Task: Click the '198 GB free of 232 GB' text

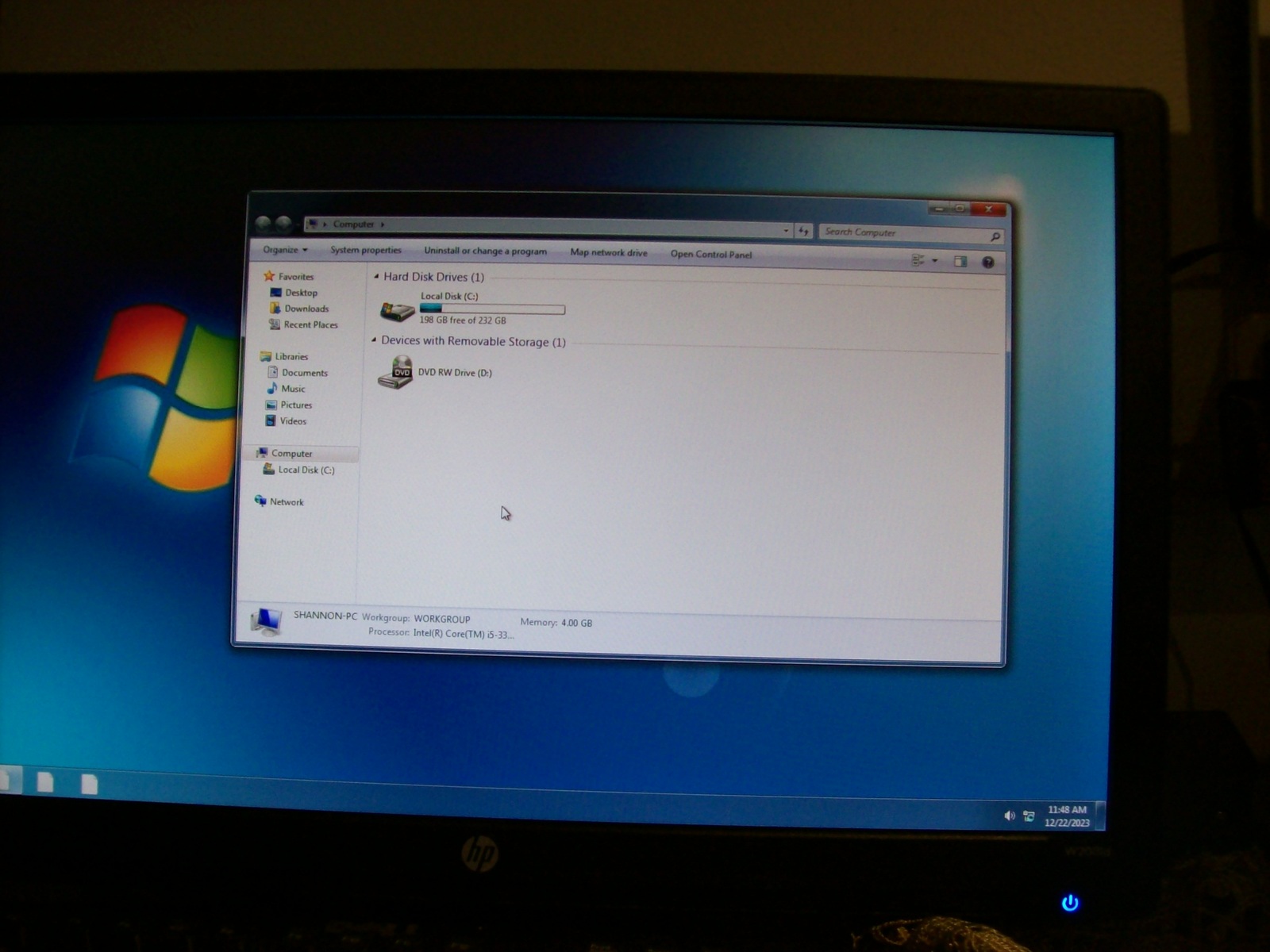Action: click(x=462, y=321)
